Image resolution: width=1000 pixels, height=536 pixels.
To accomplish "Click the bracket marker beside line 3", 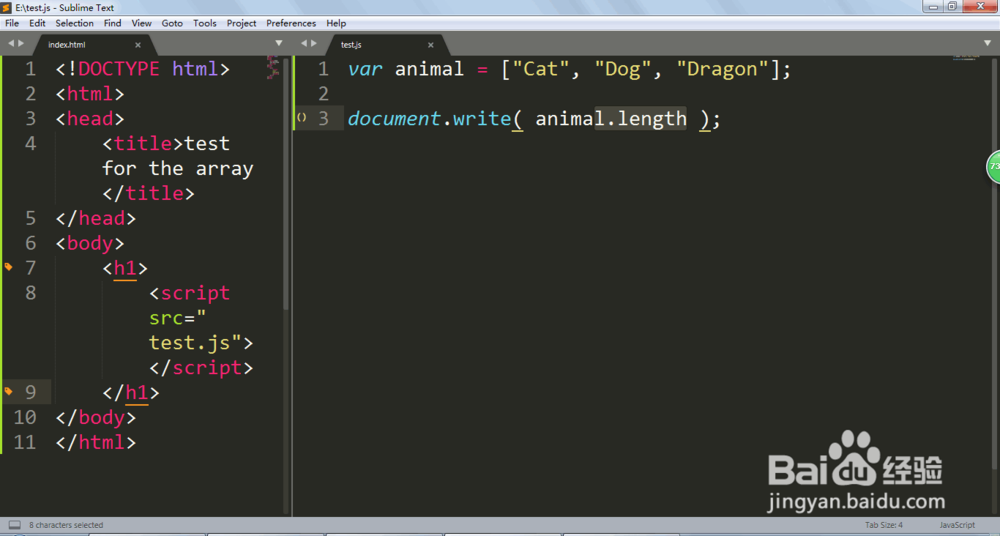I will (302, 117).
